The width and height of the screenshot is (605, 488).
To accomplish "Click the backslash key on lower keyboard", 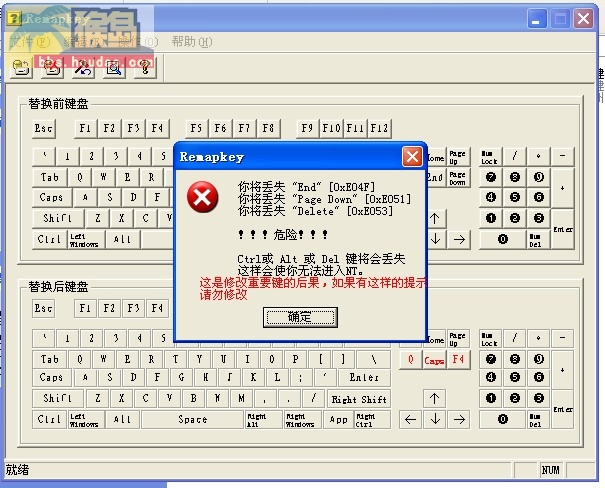I will 373,359.
